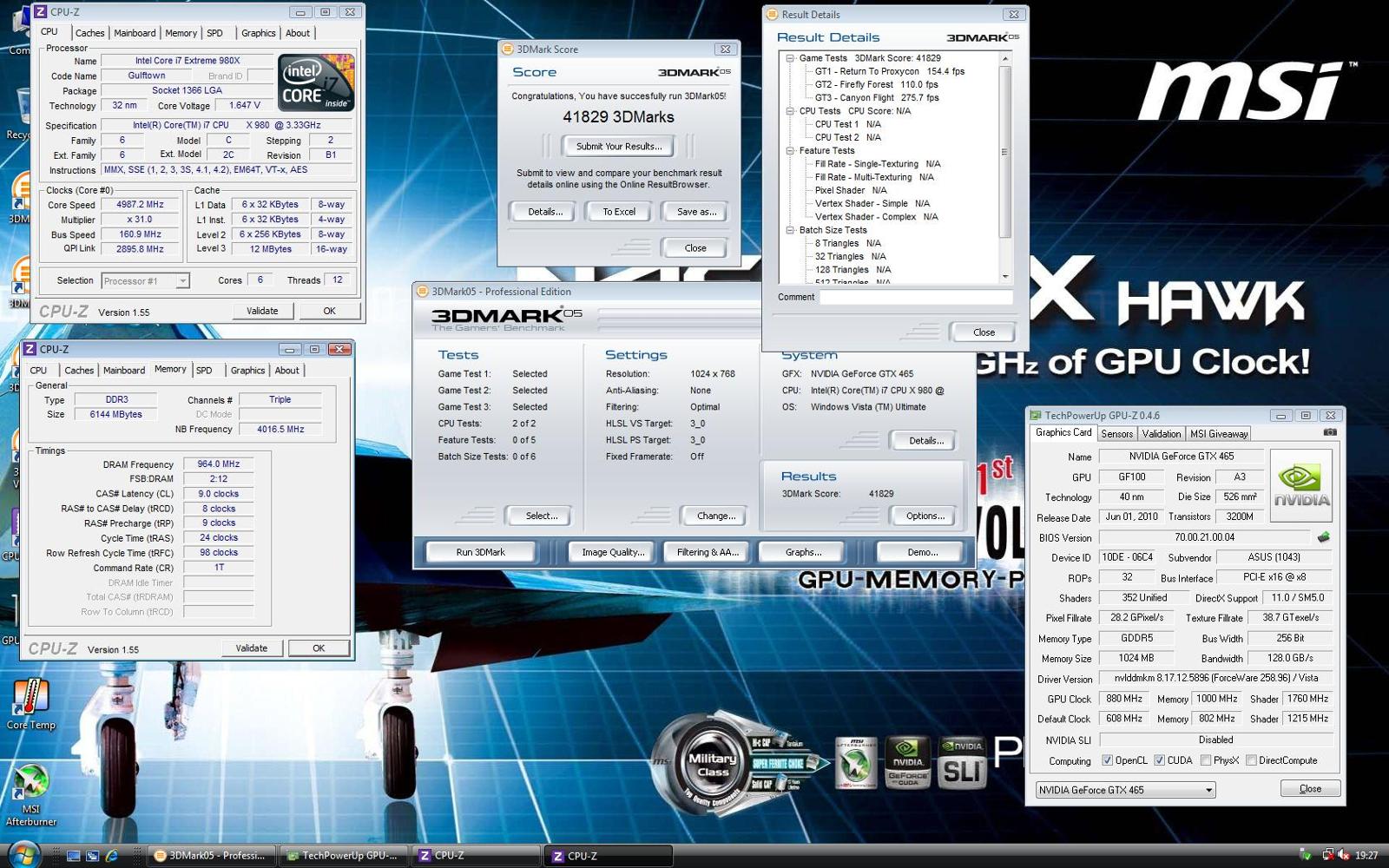Click the muted volume tray icon

click(x=1343, y=855)
